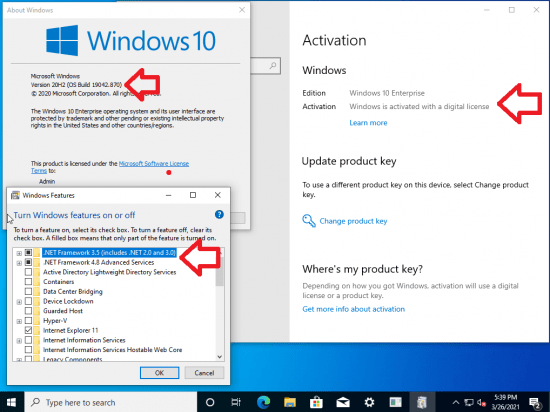
Task: Expand .NET Framework 3.5 tree node
Action: click(19, 253)
